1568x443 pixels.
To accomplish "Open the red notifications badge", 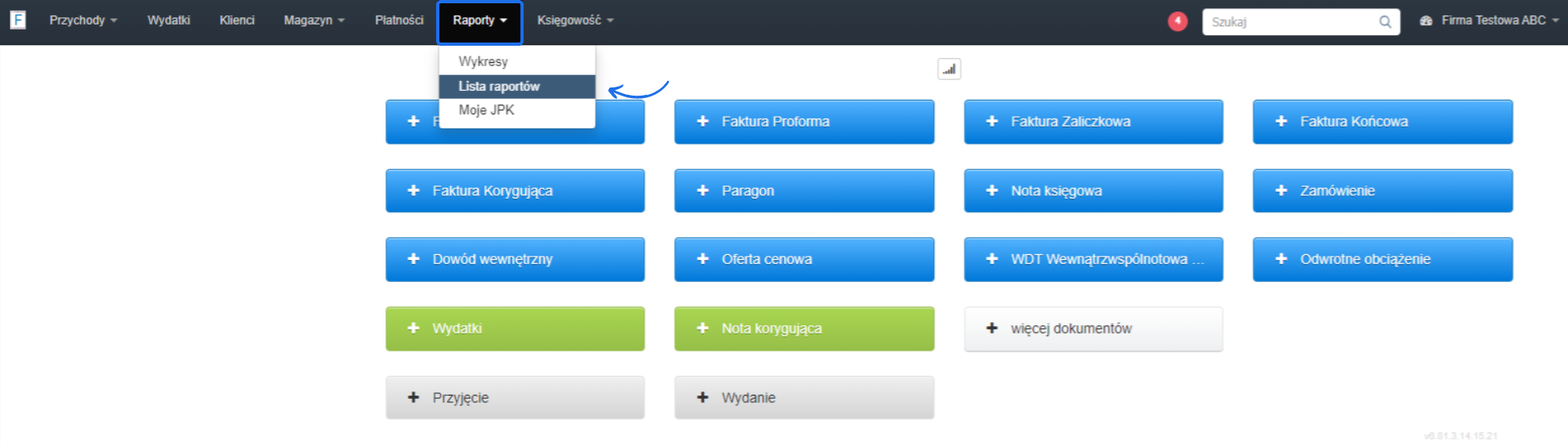I will point(1177,21).
